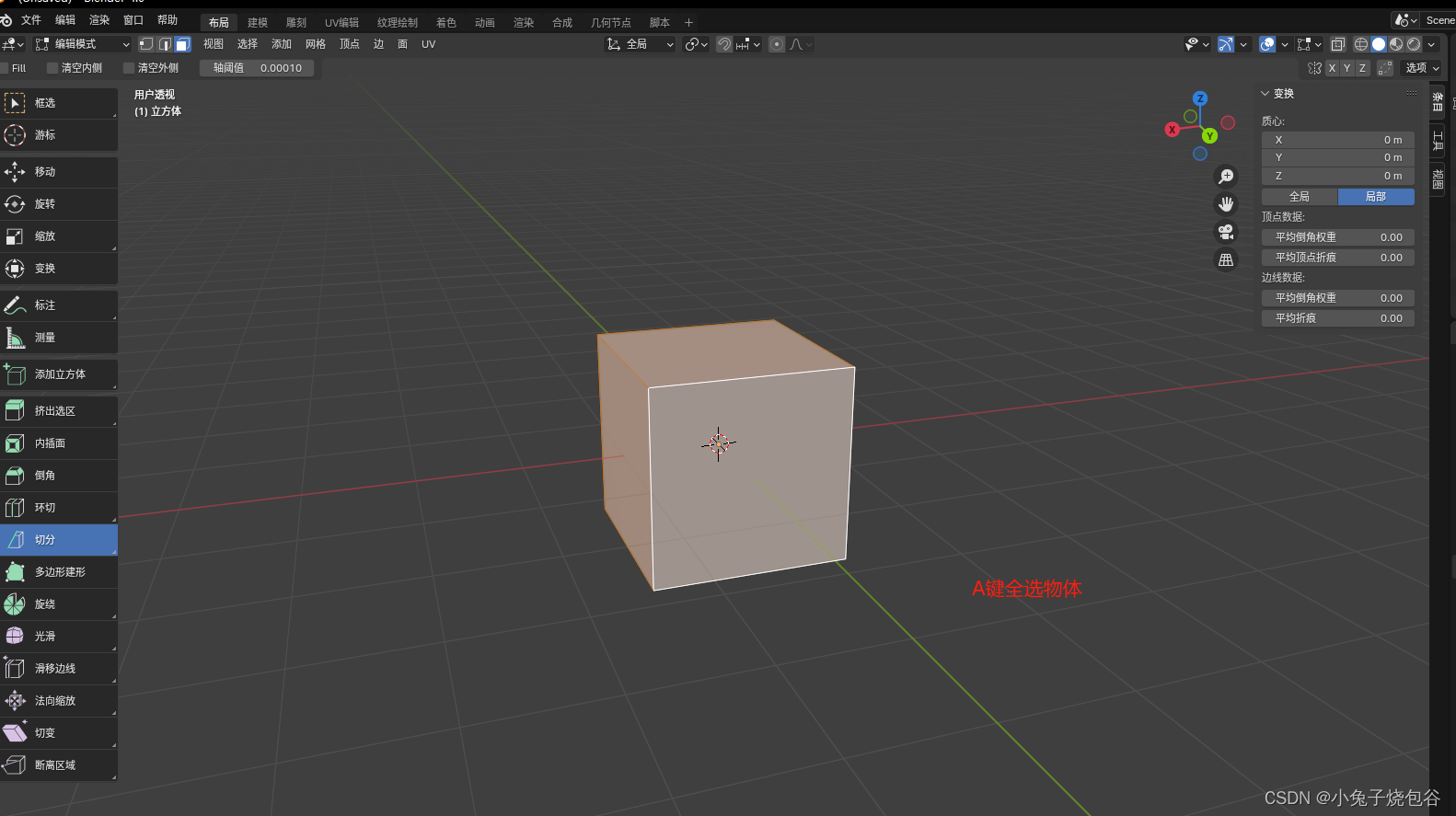Viewport: 1456px width, 816px height.
Task: Open the 选项 options dropdown
Action: [1422, 68]
